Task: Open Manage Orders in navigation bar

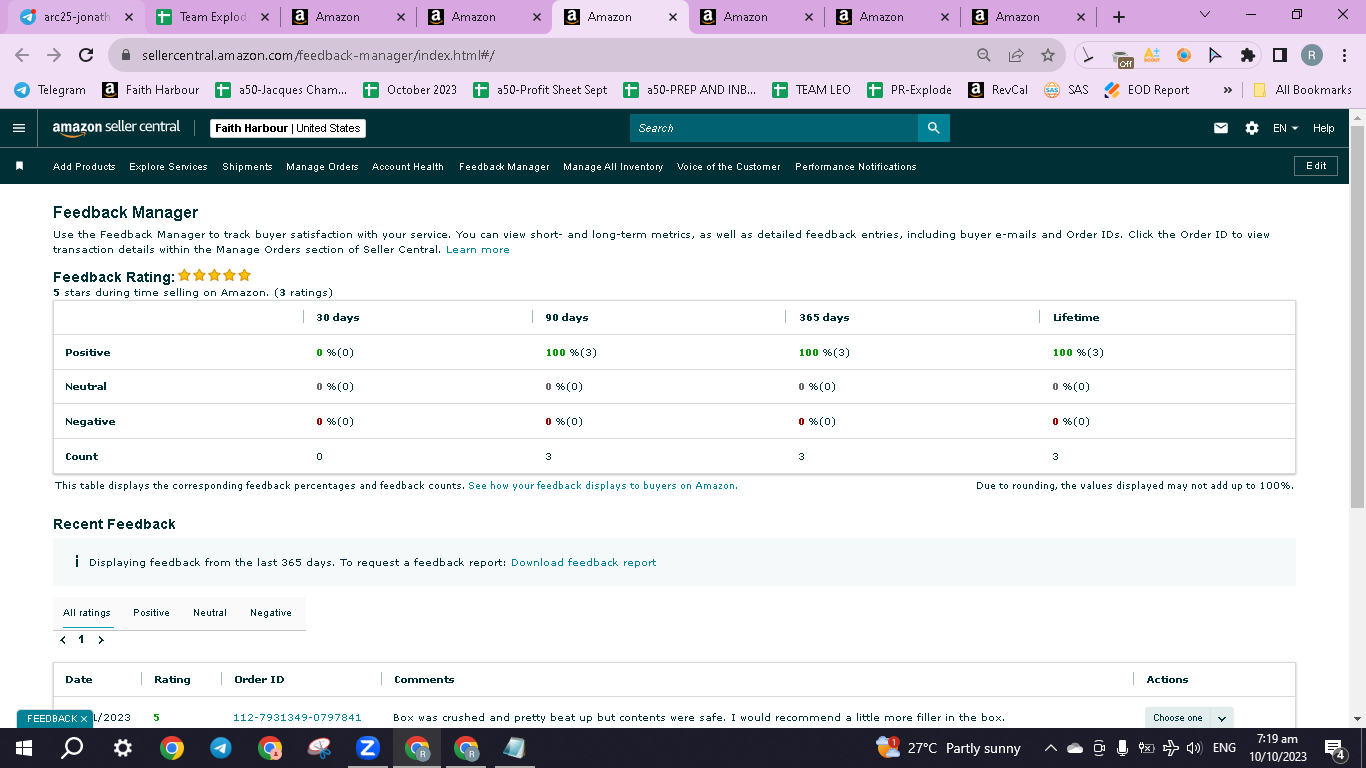Action: pos(322,166)
